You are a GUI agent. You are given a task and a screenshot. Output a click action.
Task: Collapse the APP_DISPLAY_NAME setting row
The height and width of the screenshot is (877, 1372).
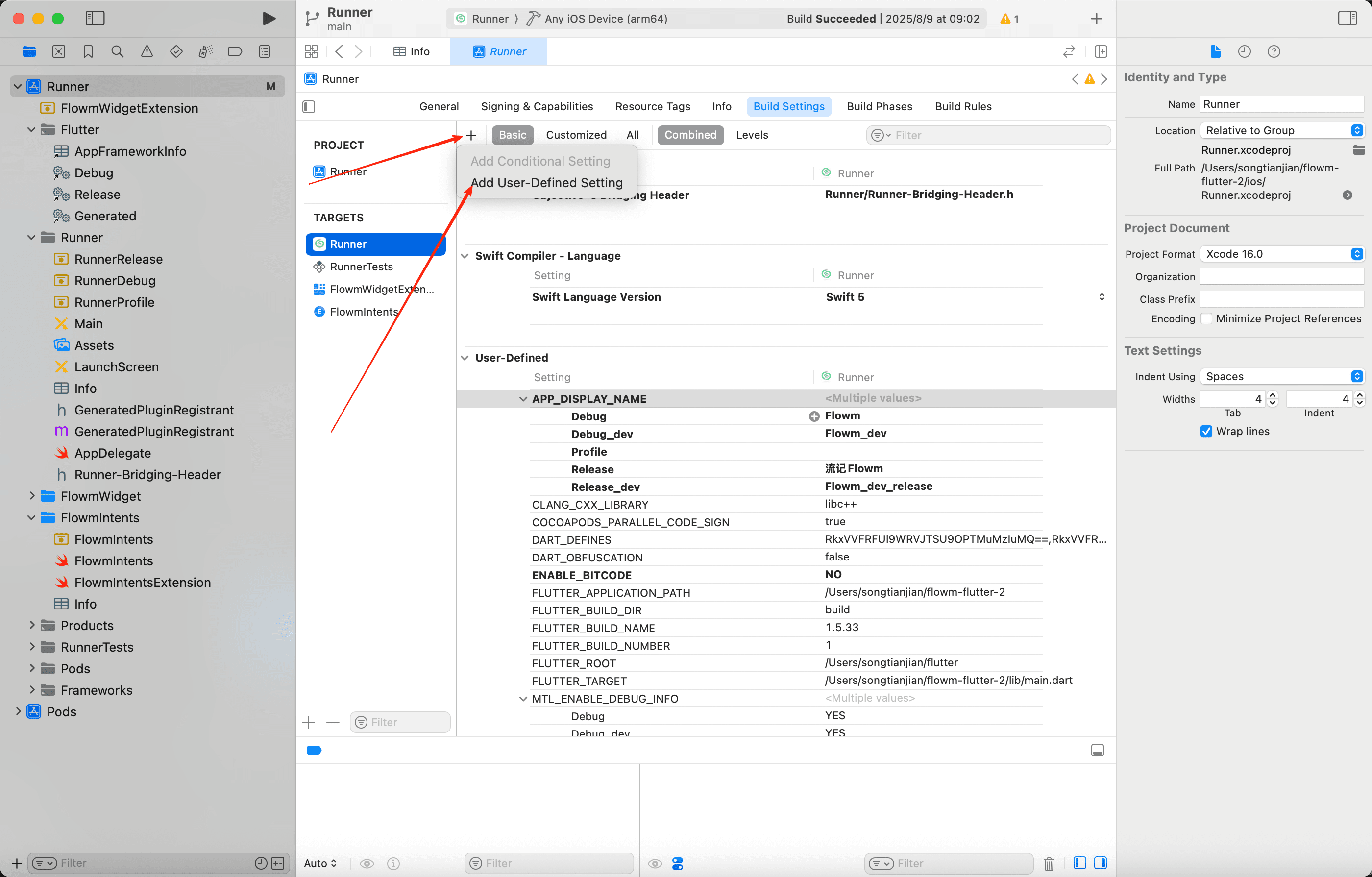tap(523, 399)
